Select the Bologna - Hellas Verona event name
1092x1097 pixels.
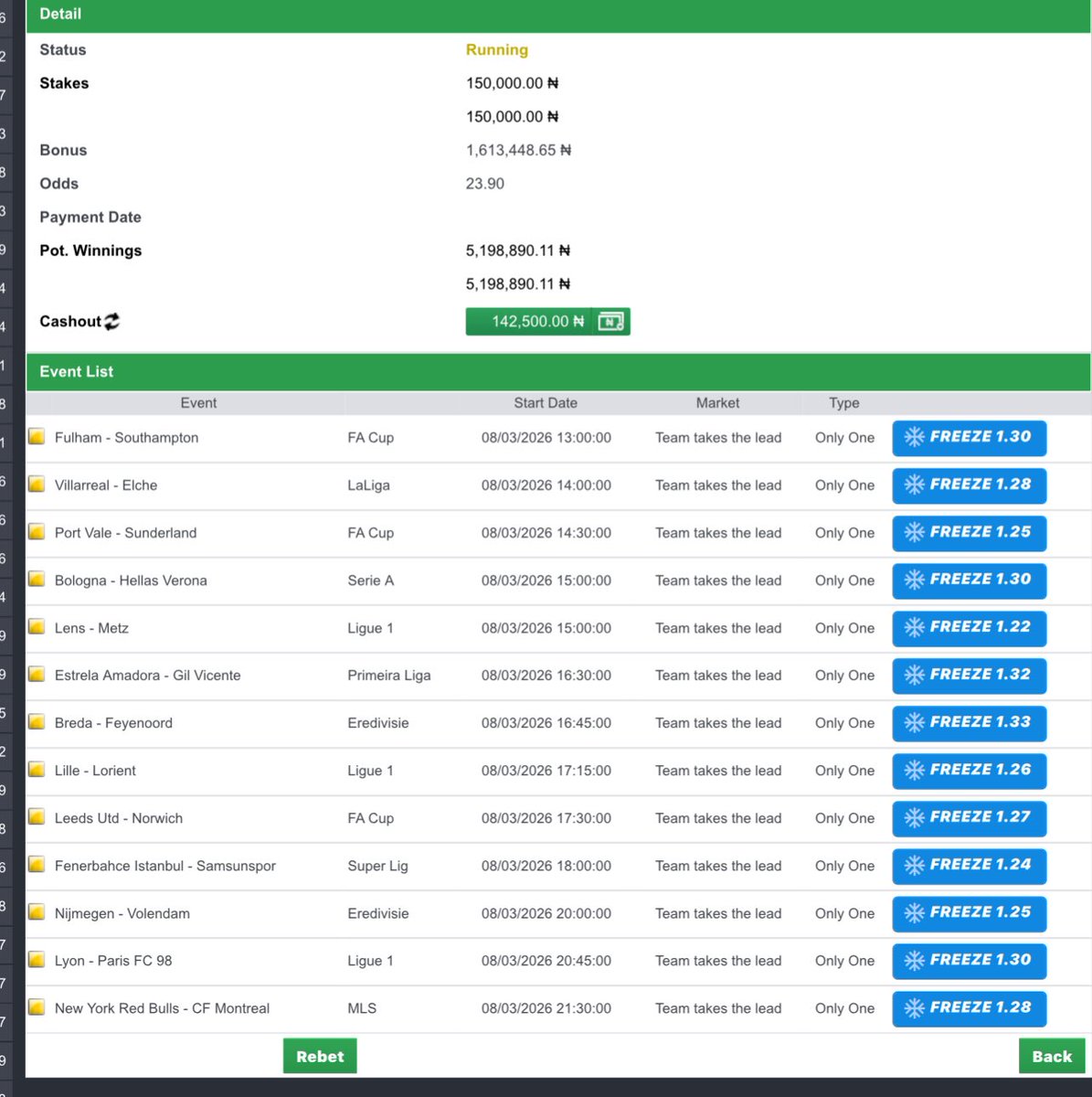131,580
